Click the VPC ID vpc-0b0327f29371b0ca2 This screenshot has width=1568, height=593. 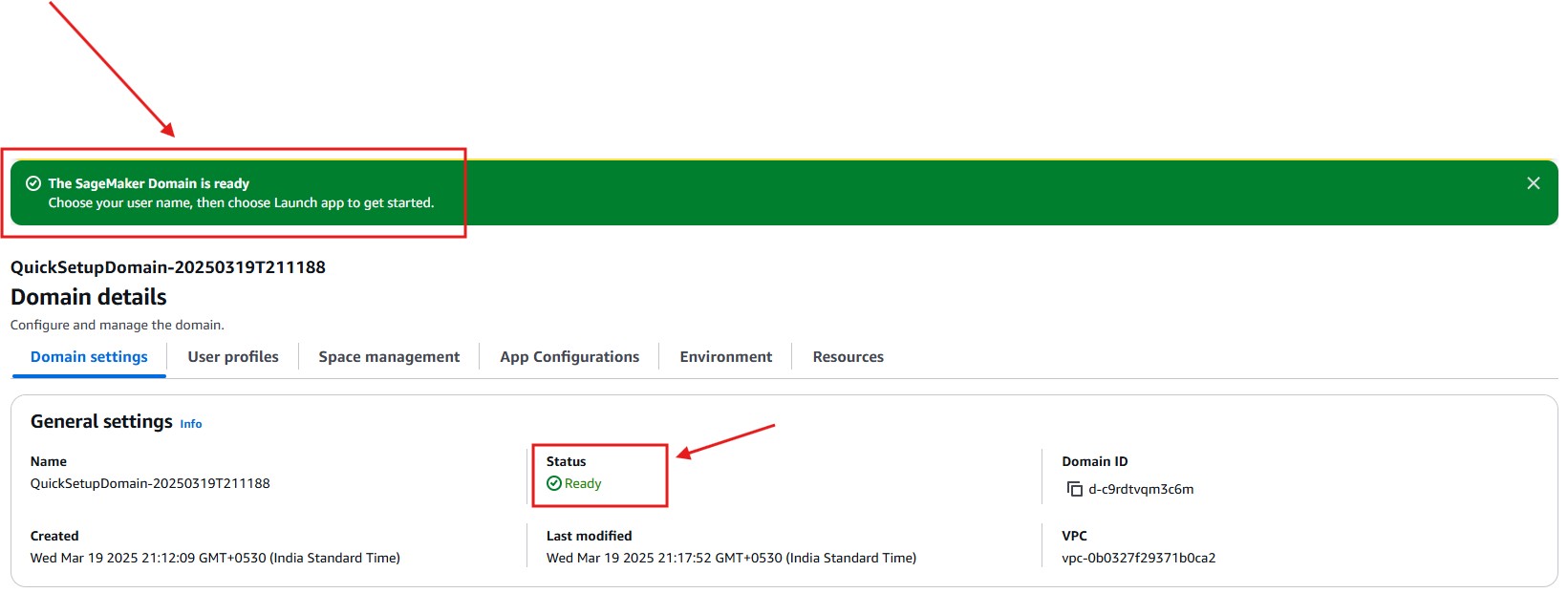(1138, 559)
